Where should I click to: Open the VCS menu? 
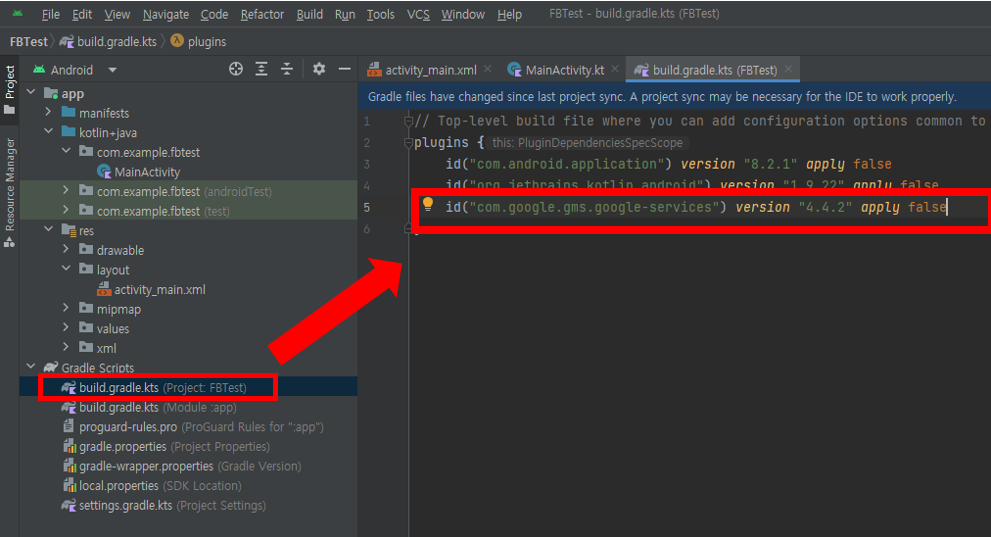coord(418,14)
